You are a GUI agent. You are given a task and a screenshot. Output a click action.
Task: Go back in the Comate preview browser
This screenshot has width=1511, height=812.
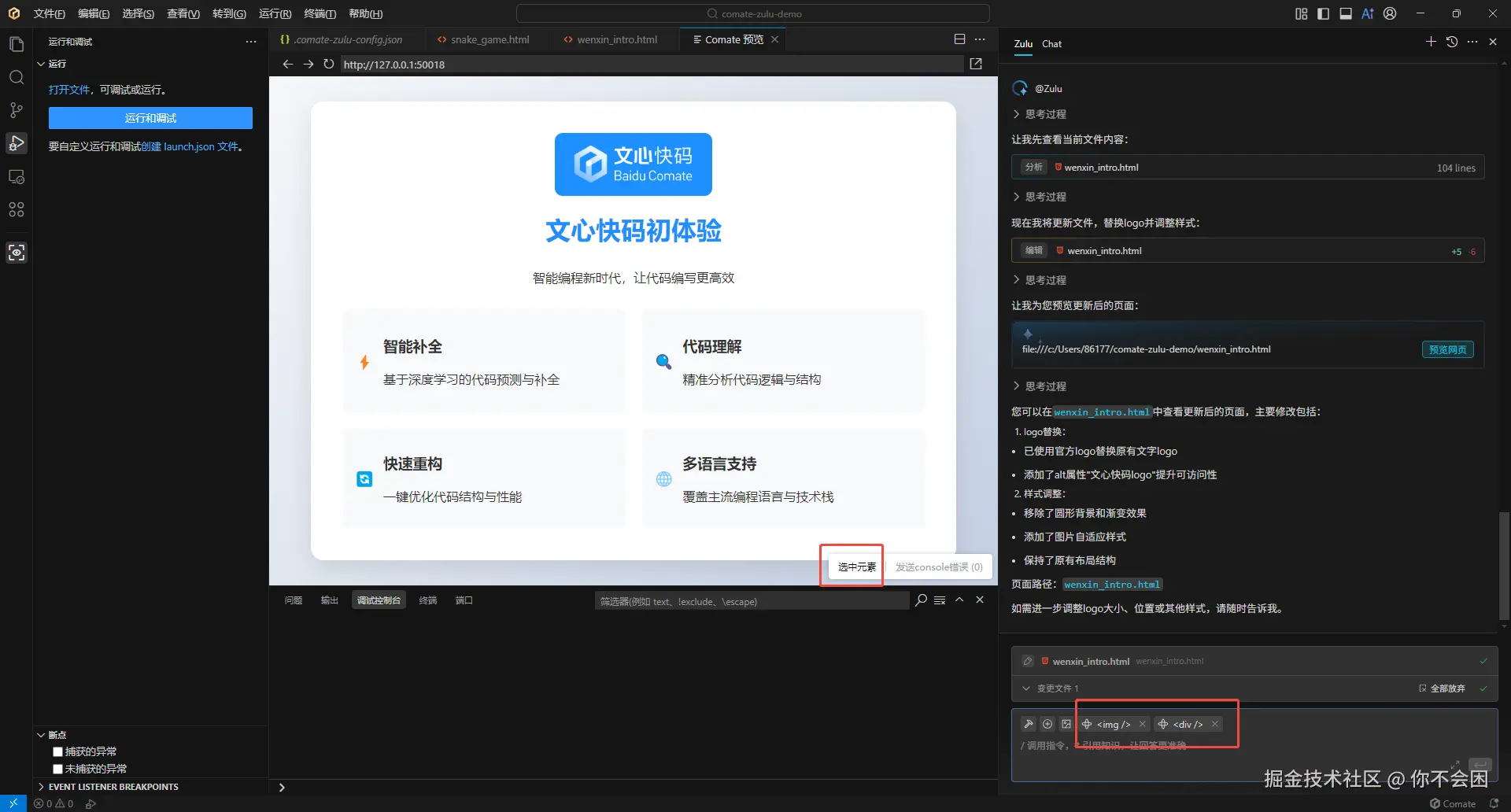click(288, 65)
